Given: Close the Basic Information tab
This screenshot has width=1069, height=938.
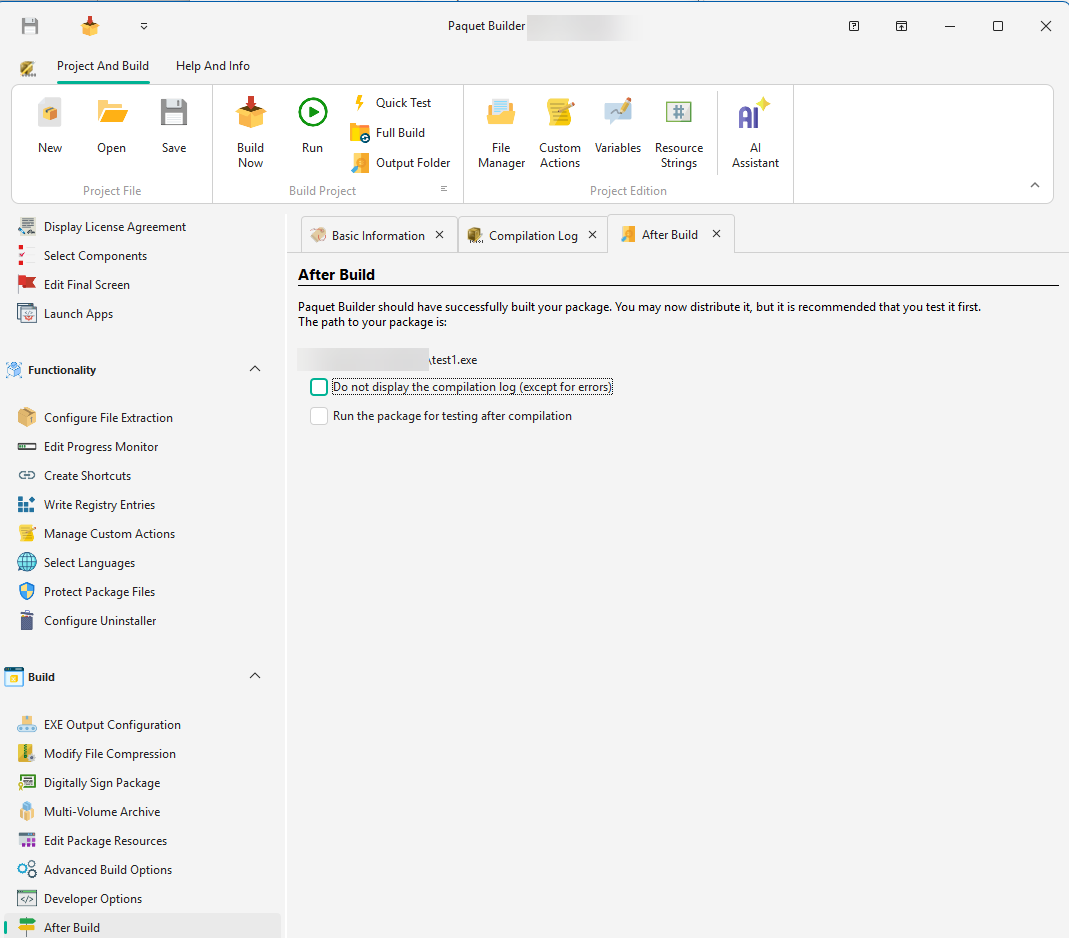Looking at the screenshot, I should pyautogui.click(x=439, y=234).
